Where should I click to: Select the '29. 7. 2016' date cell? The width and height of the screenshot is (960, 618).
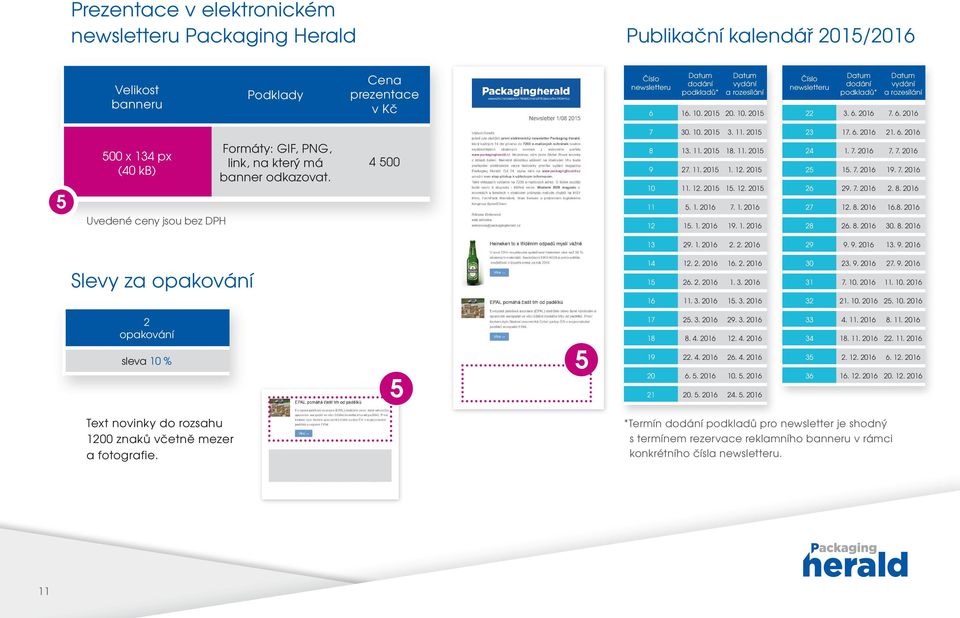pos(858,189)
